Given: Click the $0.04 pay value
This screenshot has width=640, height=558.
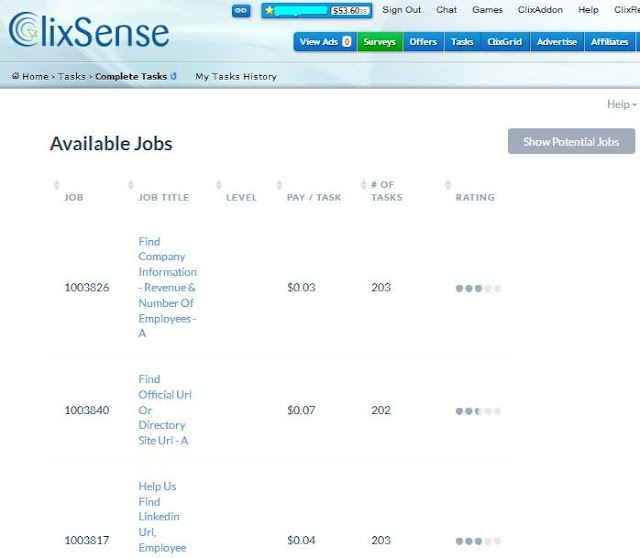Looking at the screenshot, I should [x=301, y=540].
